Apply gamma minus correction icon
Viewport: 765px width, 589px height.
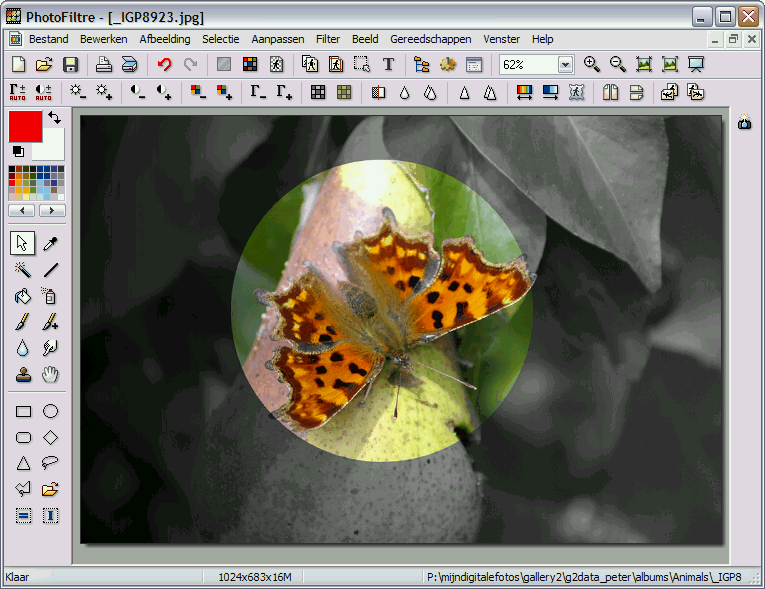[x=258, y=92]
